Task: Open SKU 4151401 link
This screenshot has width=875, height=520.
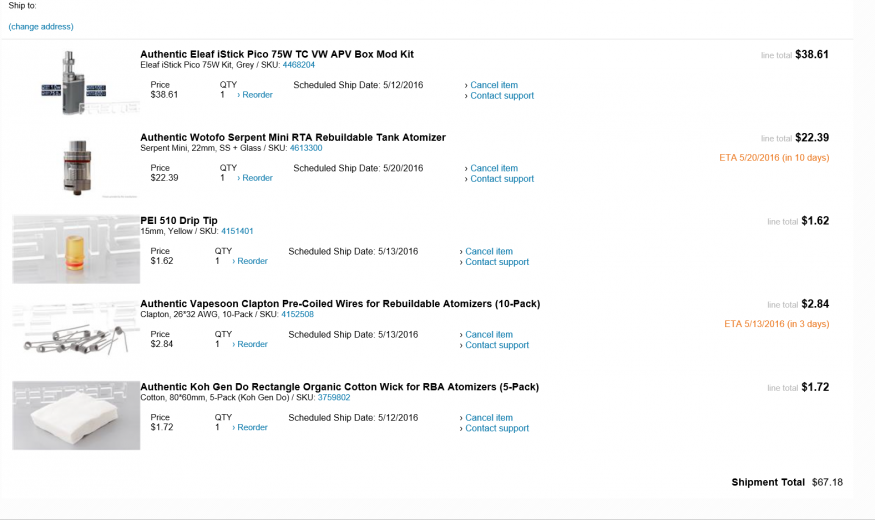Action: pos(237,231)
